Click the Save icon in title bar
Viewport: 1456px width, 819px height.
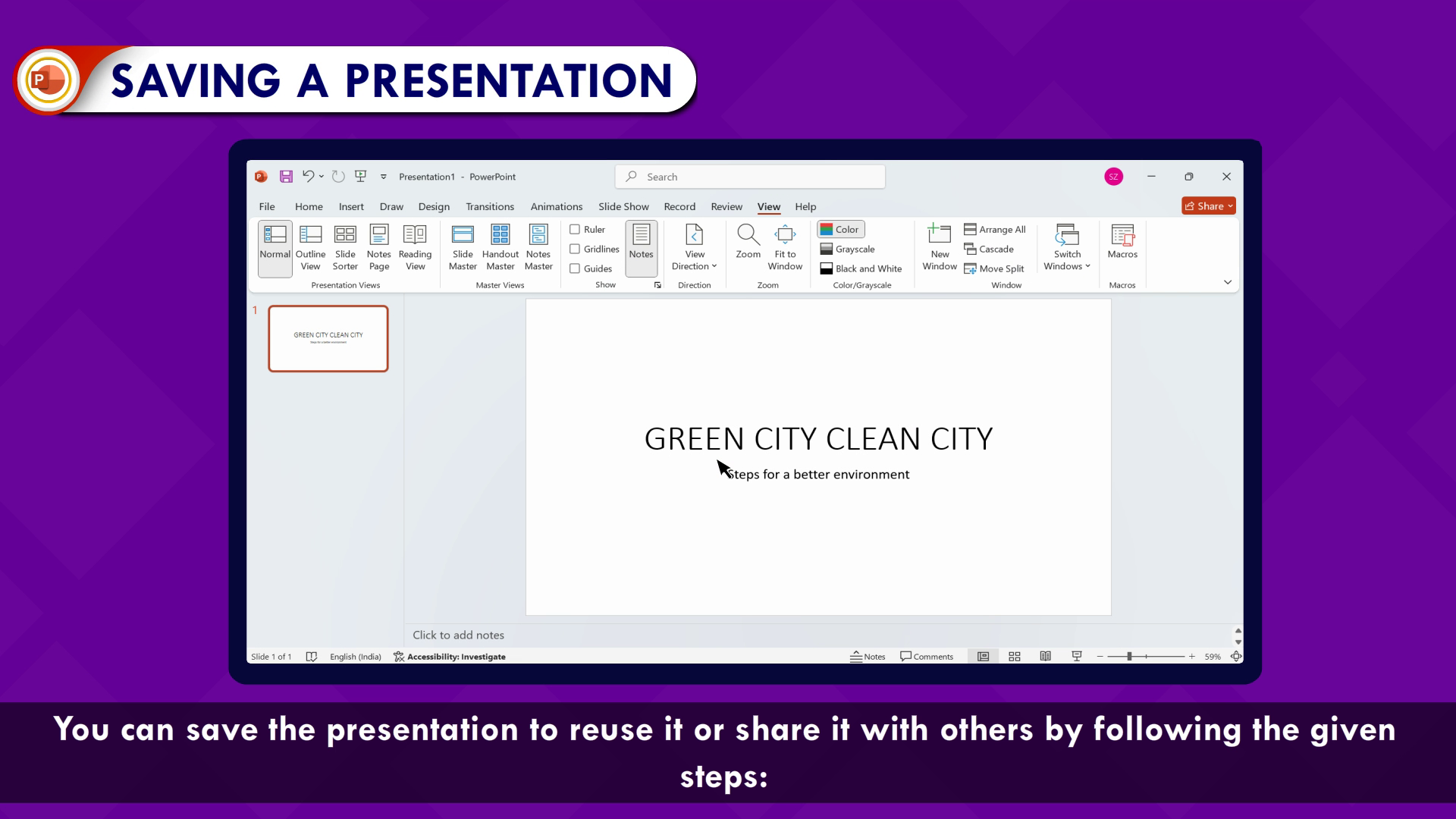286,177
